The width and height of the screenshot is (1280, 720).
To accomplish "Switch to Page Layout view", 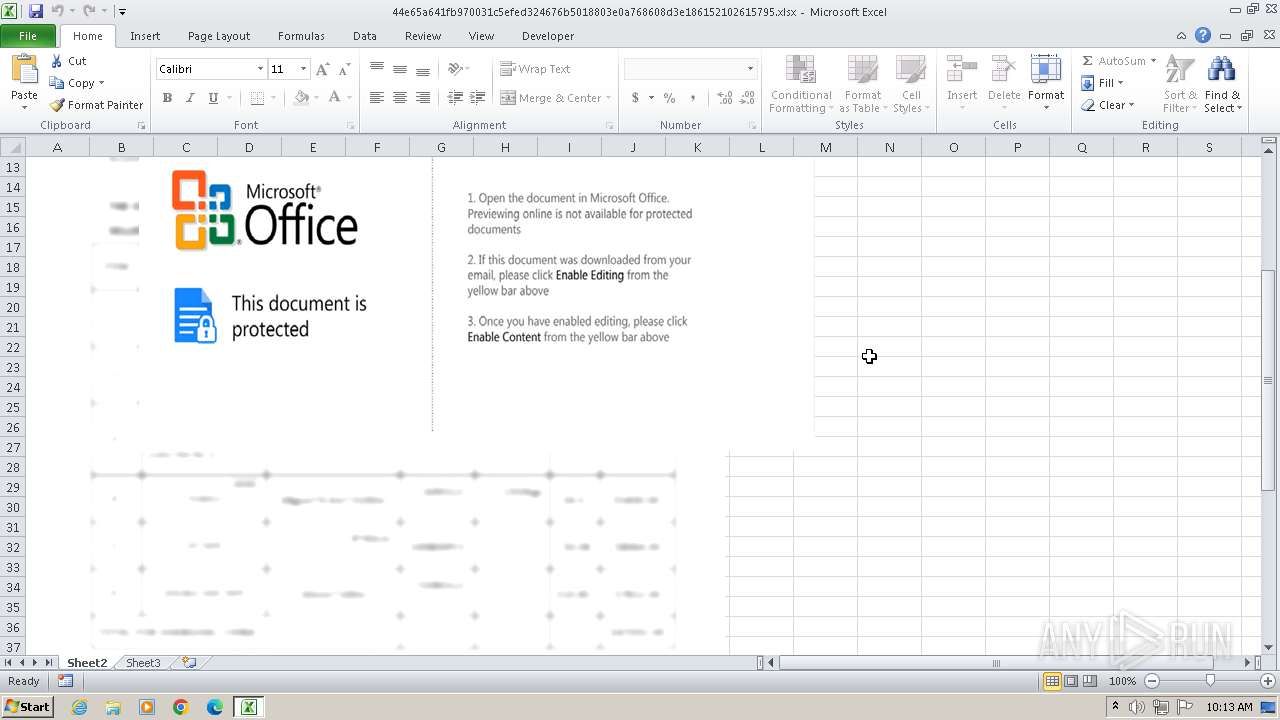I will [x=1071, y=681].
